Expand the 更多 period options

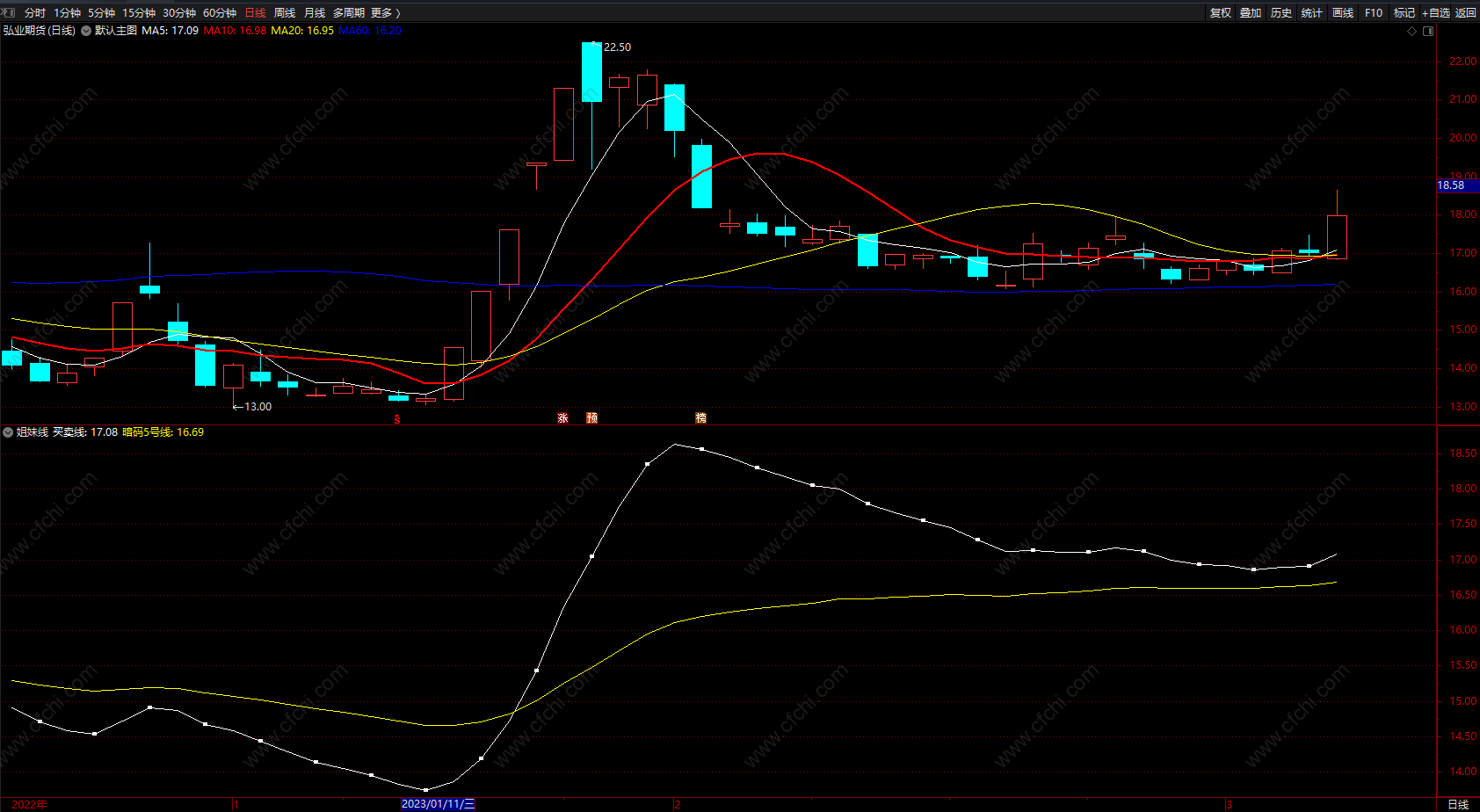pyautogui.click(x=386, y=13)
